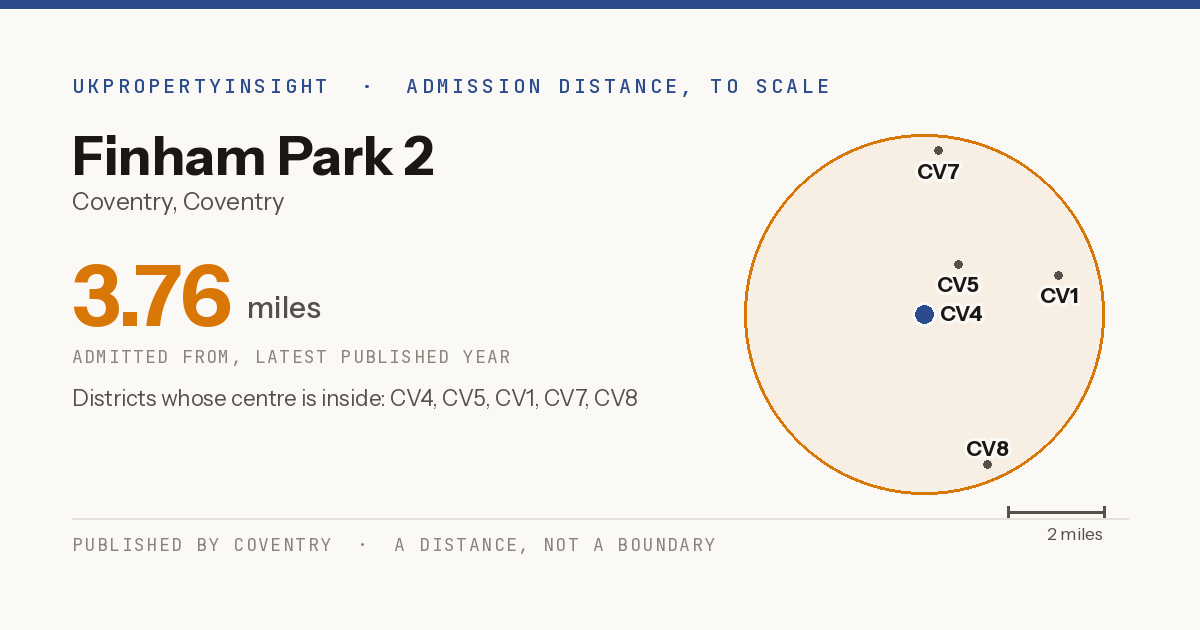
Task: Select the CV5 map label
Action: click(958, 286)
